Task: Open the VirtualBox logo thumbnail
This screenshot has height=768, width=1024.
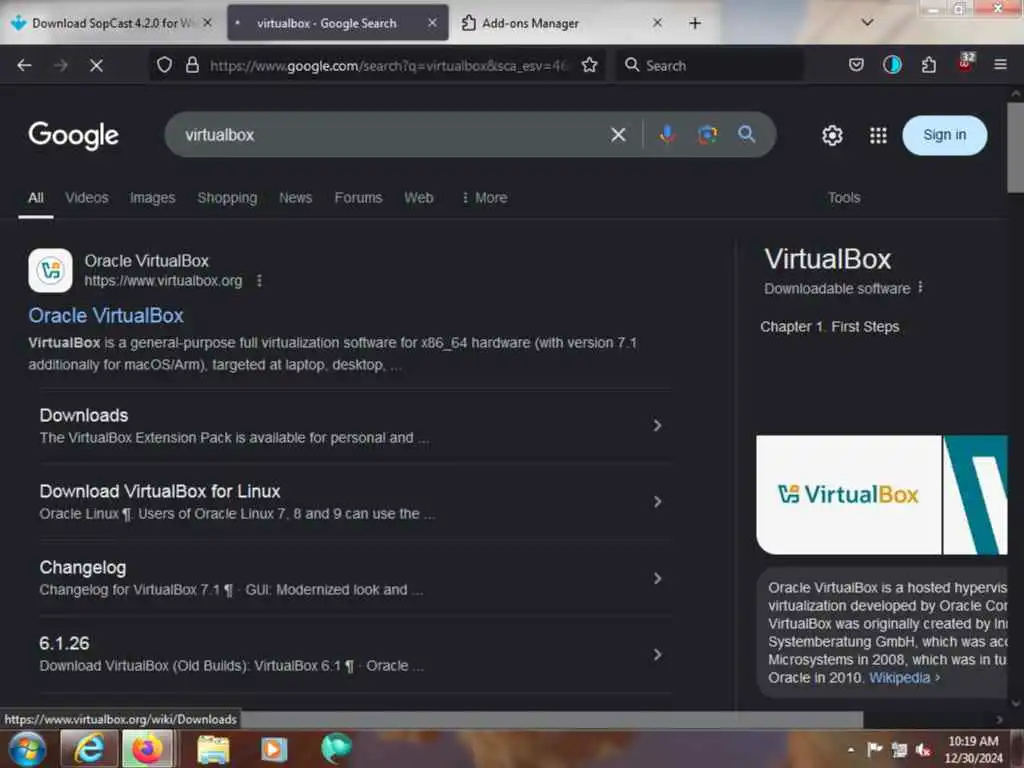Action: pos(848,494)
